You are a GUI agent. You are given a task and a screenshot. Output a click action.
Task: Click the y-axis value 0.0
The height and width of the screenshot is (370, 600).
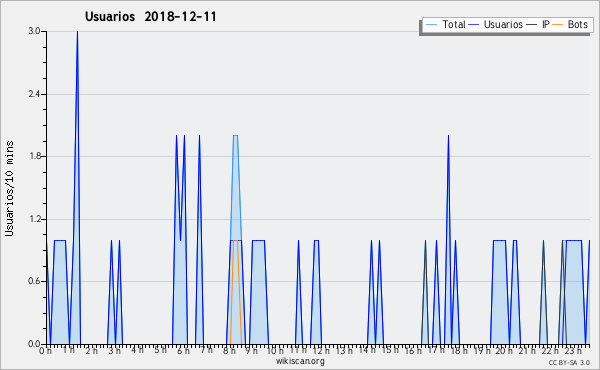[35, 344]
